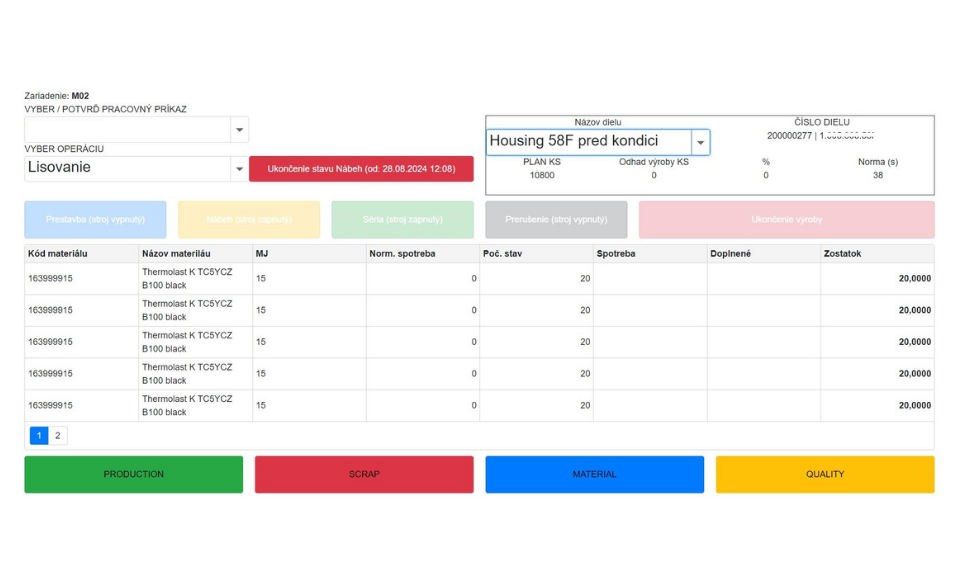Select page 1 in the pagination
This screenshot has height=580, width=960.
pos(39,436)
